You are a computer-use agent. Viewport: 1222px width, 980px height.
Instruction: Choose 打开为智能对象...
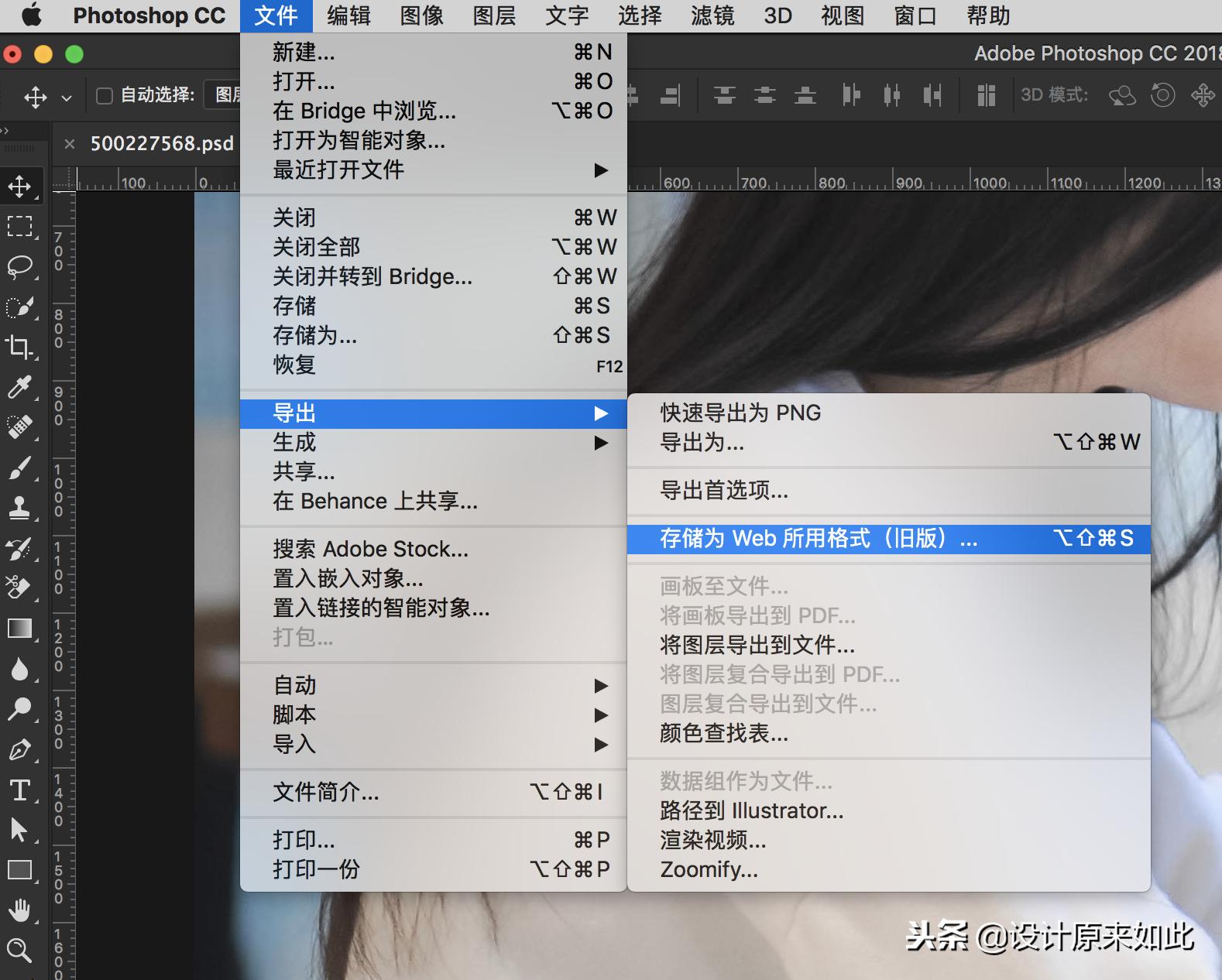tap(433, 140)
